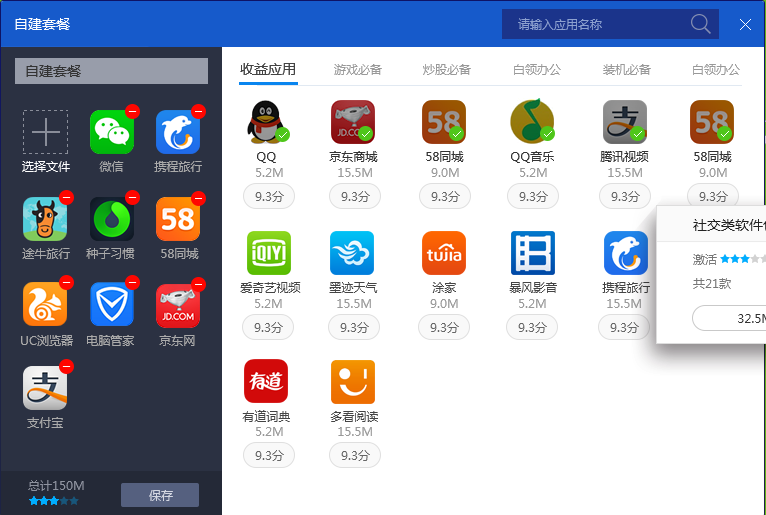Click the 激活 star rating in popup
Image resolution: width=766 pixels, height=515 pixels.
[x=743, y=259]
